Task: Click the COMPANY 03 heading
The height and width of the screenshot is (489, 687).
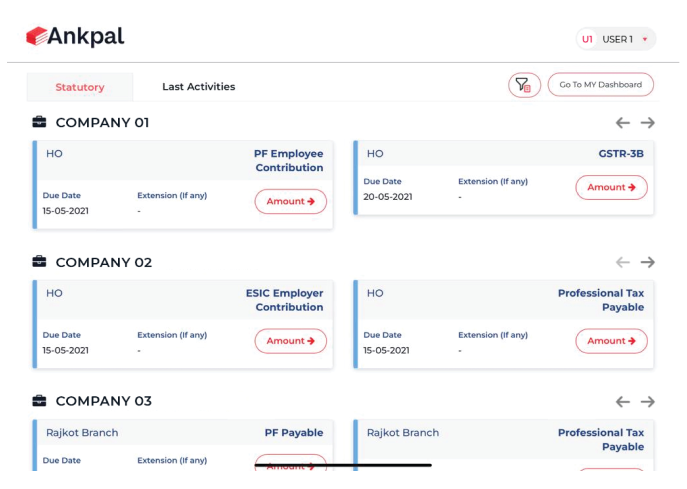Action: click(x=103, y=401)
